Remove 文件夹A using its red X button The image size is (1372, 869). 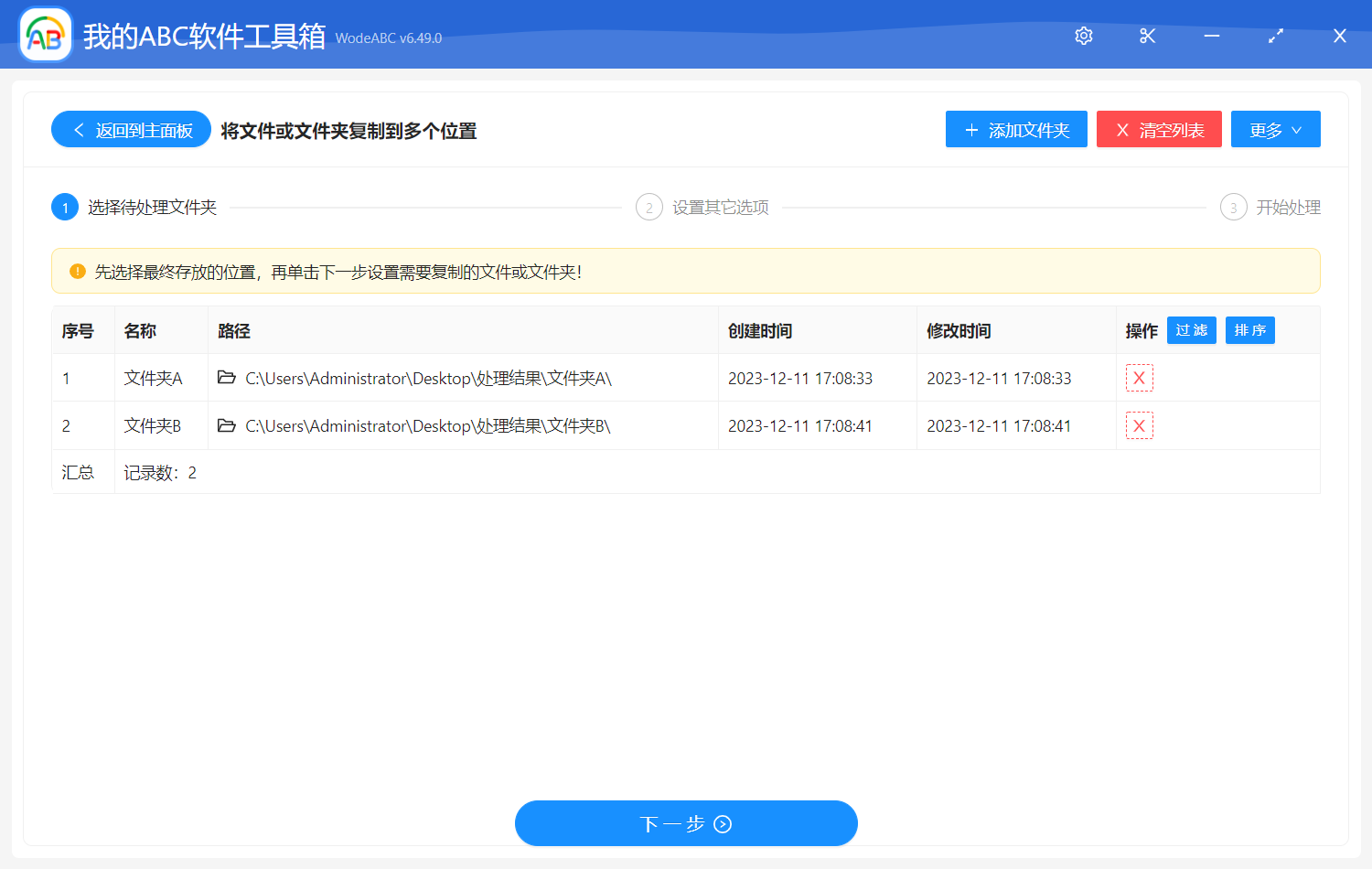click(x=1140, y=377)
